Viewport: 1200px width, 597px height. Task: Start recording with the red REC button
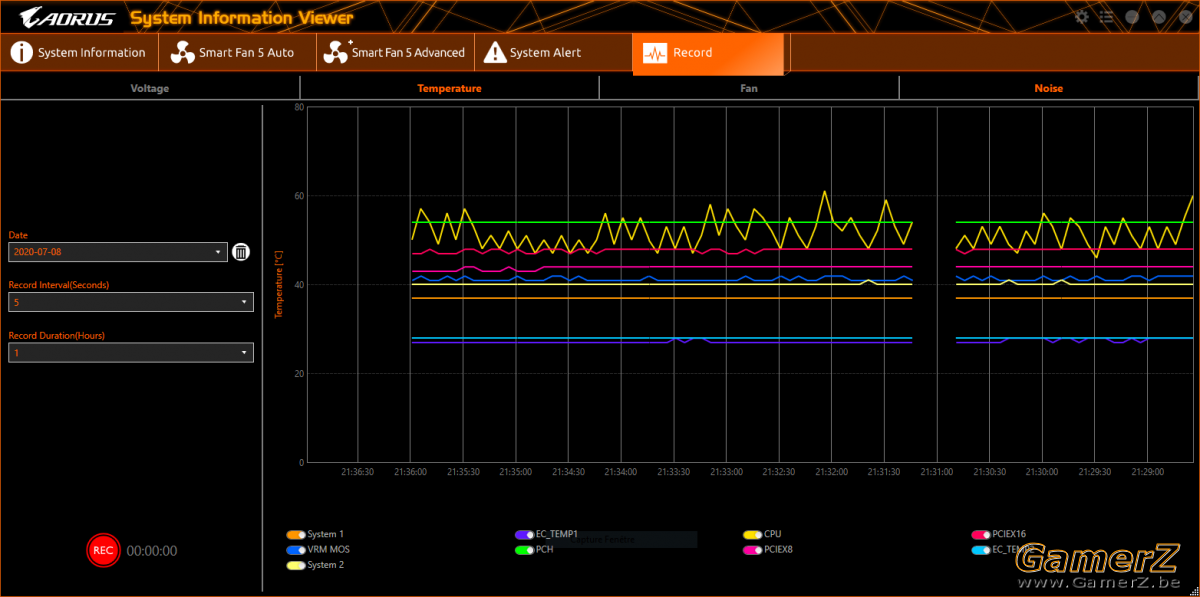click(x=102, y=550)
